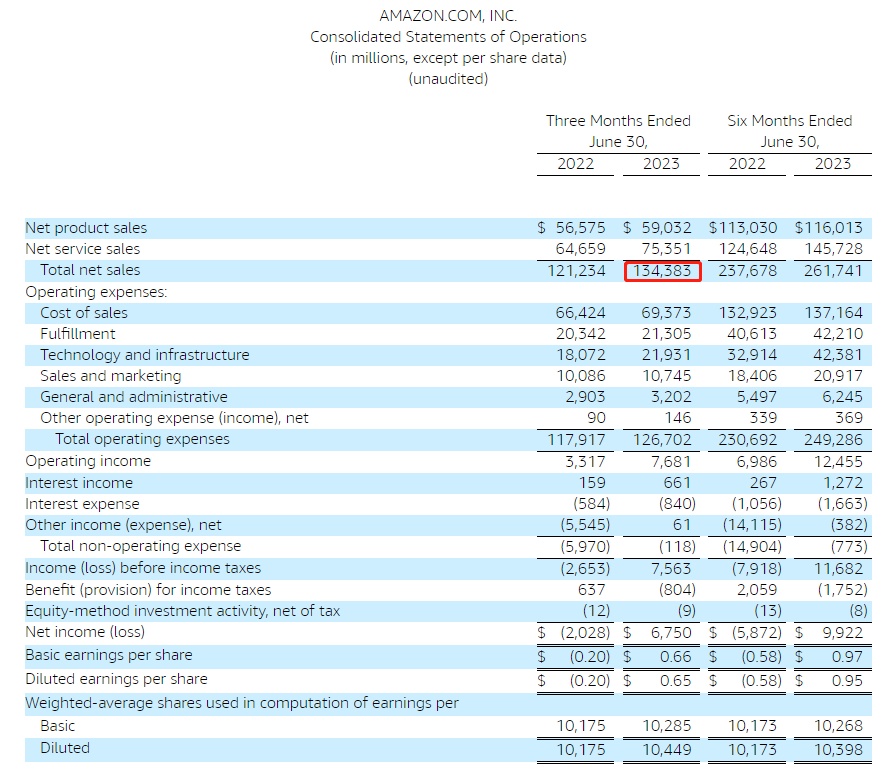Click the Fulfillment row label

[77, 334]
